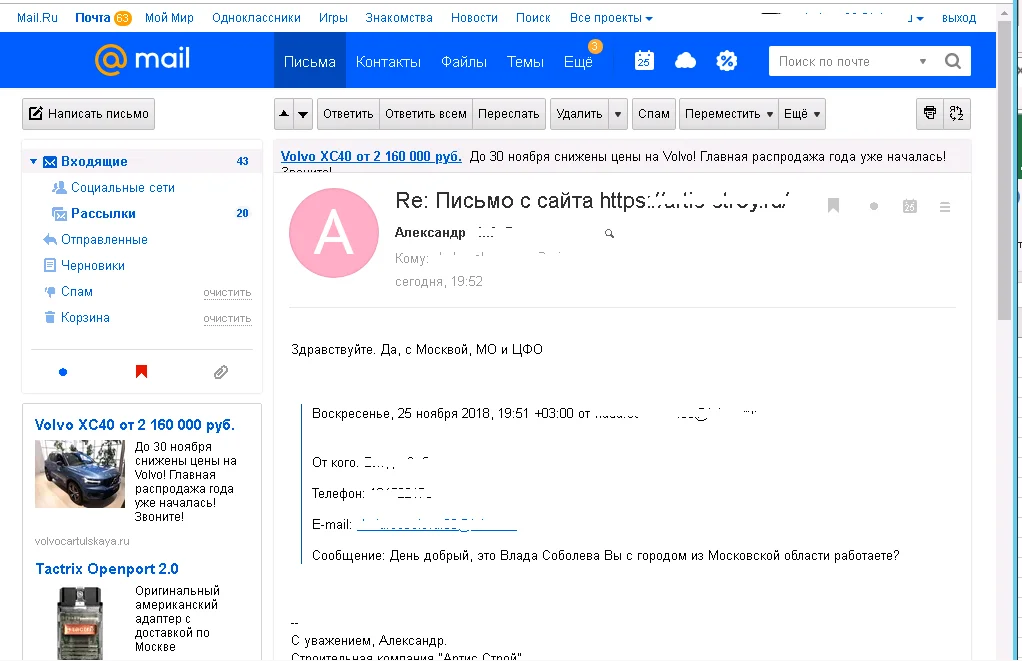Open the Спам folder
This screenshot has width=1022, height=661.
tap(77, 291)
